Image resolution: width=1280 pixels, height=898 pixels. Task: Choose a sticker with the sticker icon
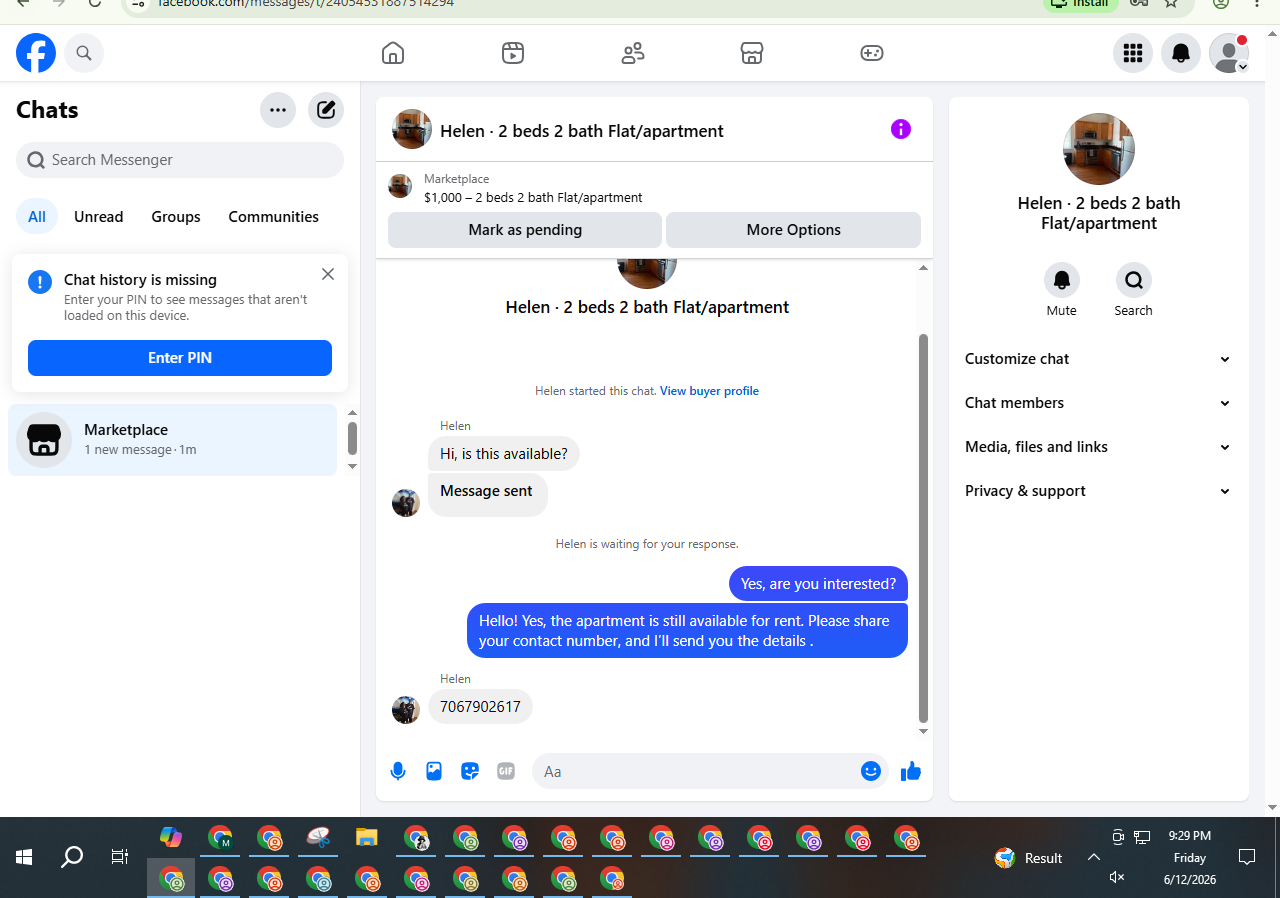[x=470, y=771]
